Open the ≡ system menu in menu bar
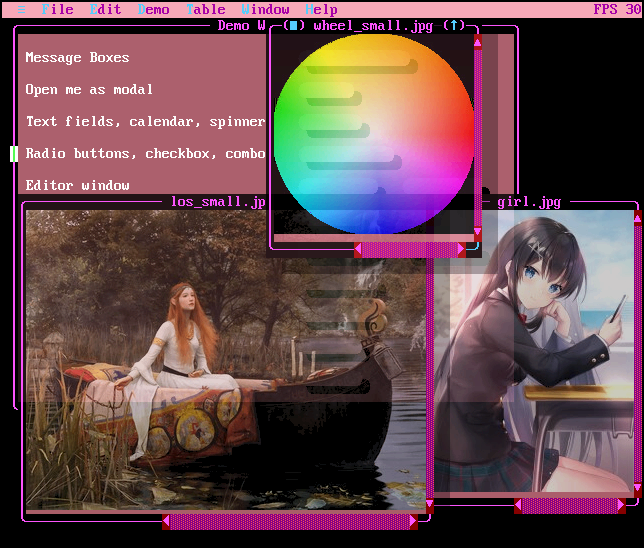644x548 pixels. coord(21,9)
